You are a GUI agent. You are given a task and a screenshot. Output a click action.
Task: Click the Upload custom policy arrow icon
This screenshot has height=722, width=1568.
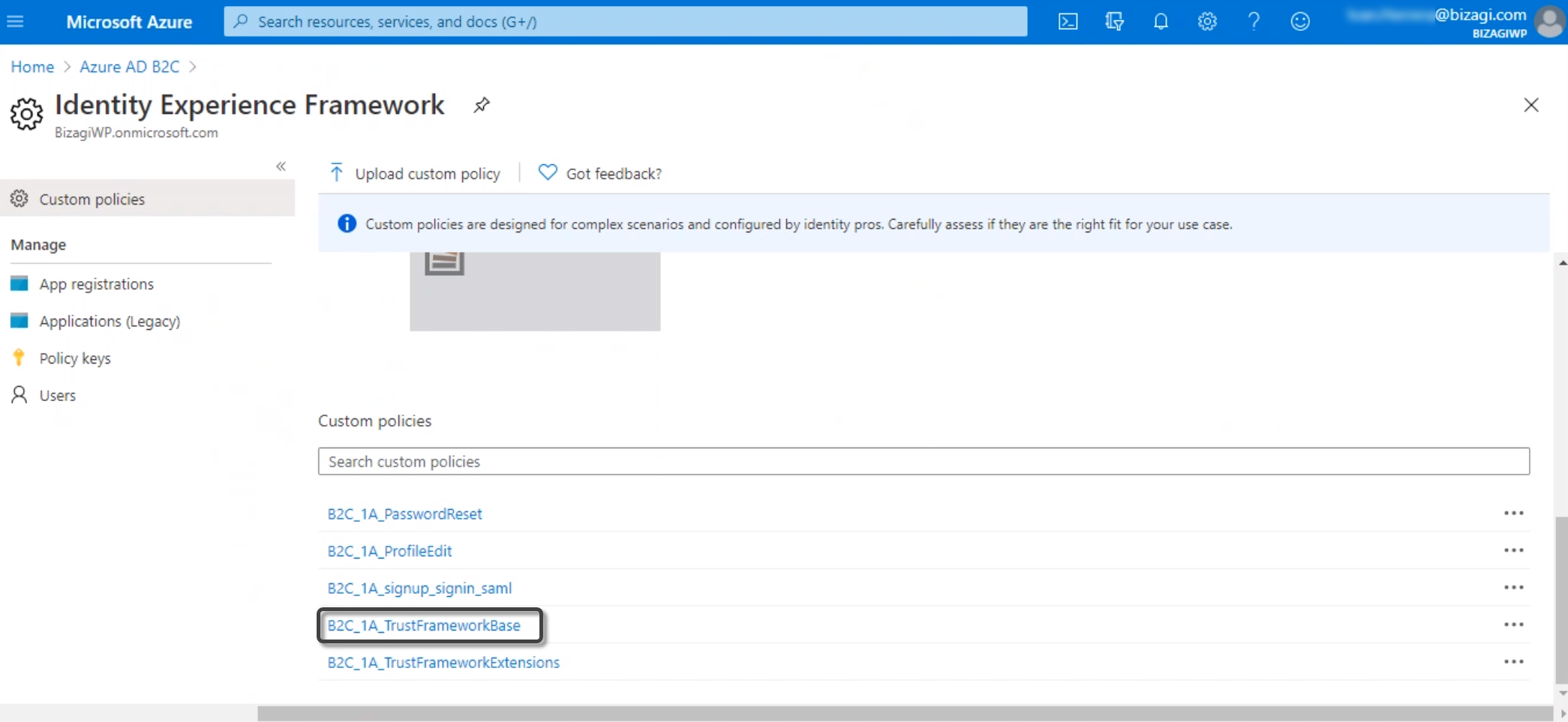[x=337, y=173]
